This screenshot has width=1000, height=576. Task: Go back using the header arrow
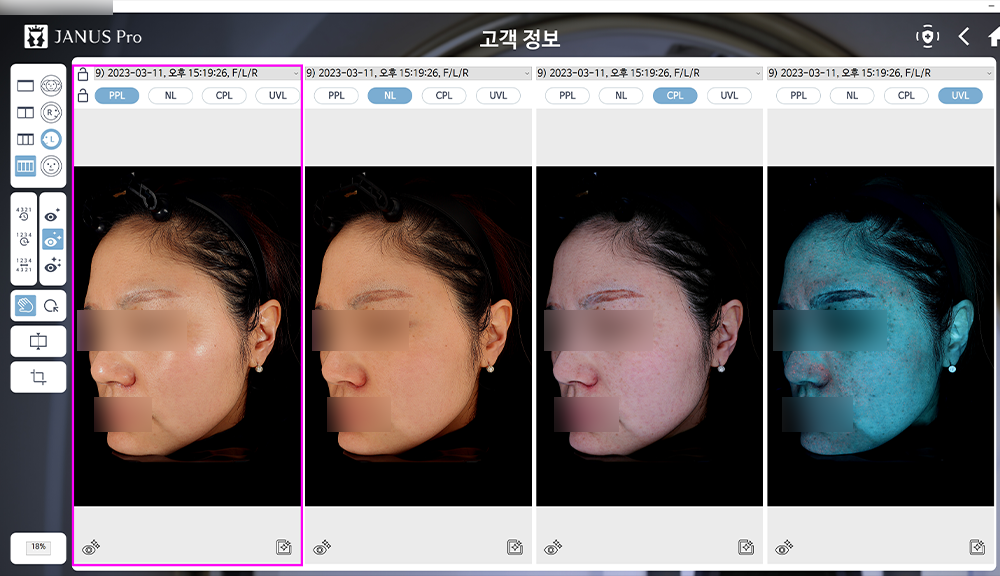[x=964, y=36]
